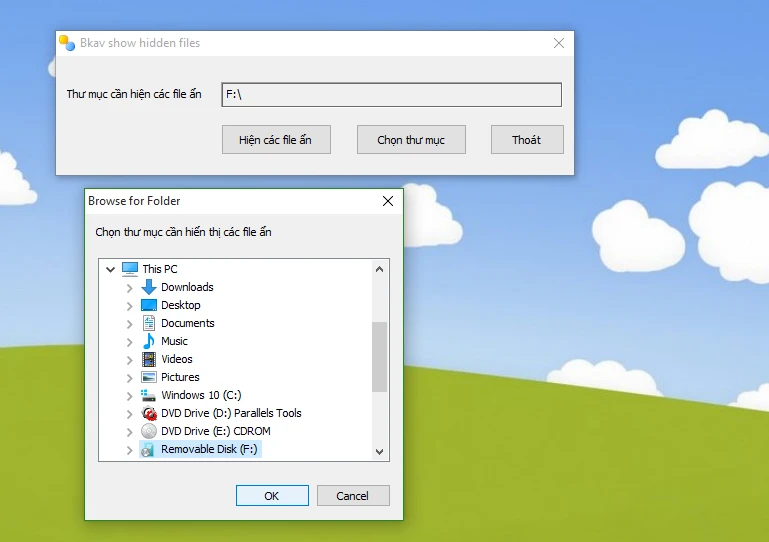Click the Videos filmstrip icon

click(149, 359)
